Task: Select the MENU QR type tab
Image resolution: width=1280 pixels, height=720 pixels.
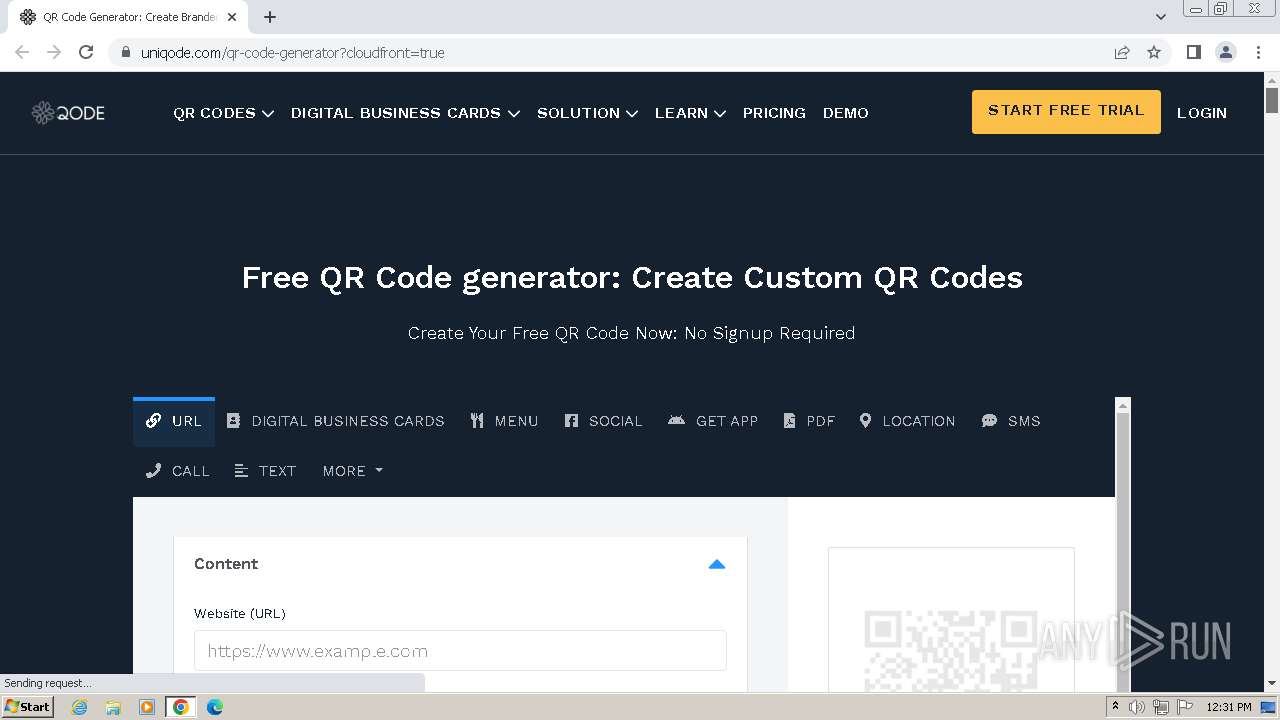Action: pos(504,421)
